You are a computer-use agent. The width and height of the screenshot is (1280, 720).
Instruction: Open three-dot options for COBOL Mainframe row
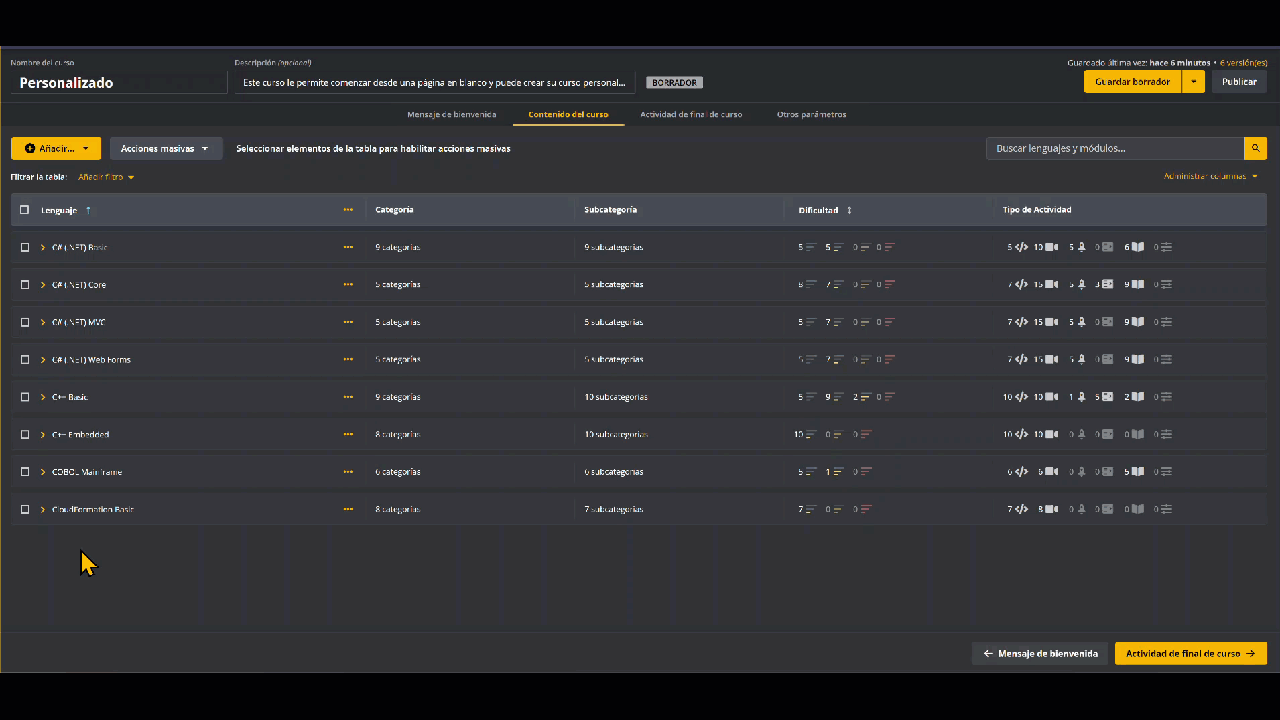point(348,472)
